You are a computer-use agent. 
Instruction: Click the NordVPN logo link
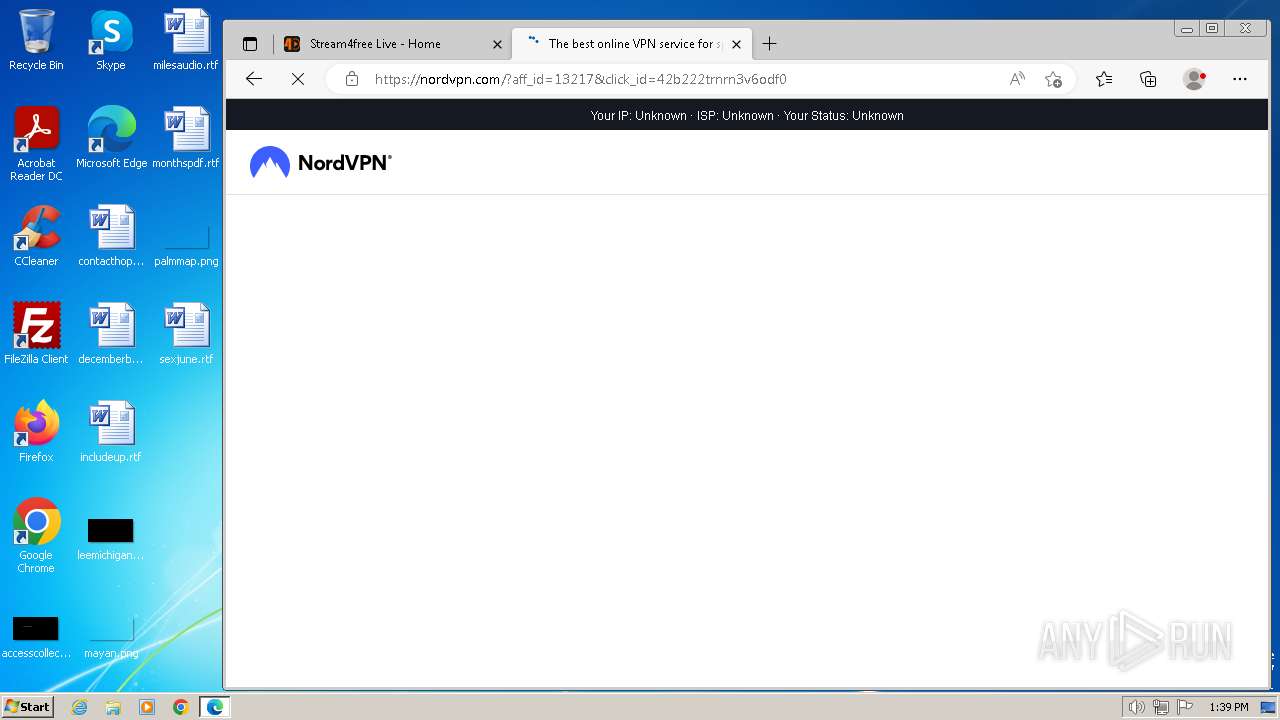[x=320, y=162]
